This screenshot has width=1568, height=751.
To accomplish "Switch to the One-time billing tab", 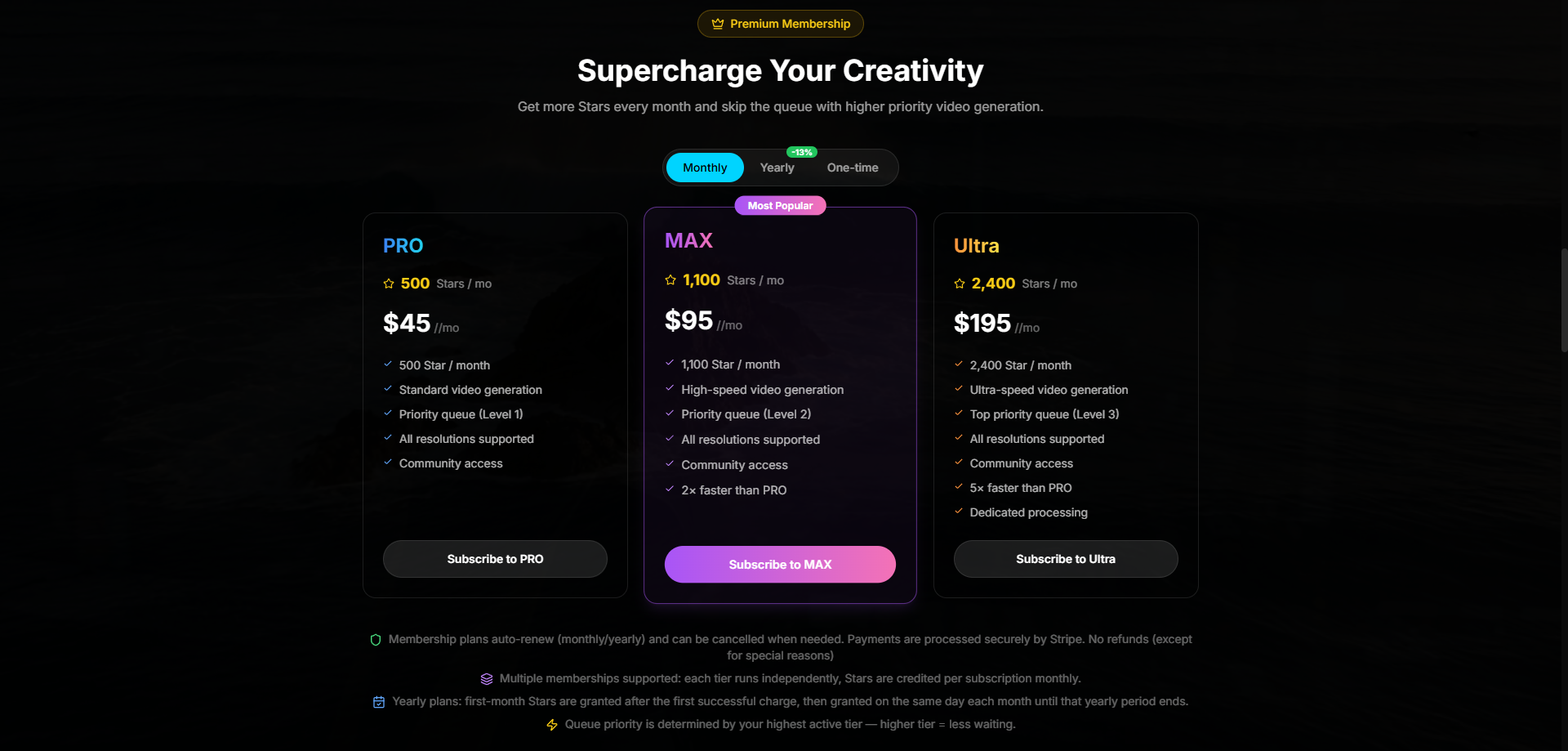I will click(x=853, y=168).
